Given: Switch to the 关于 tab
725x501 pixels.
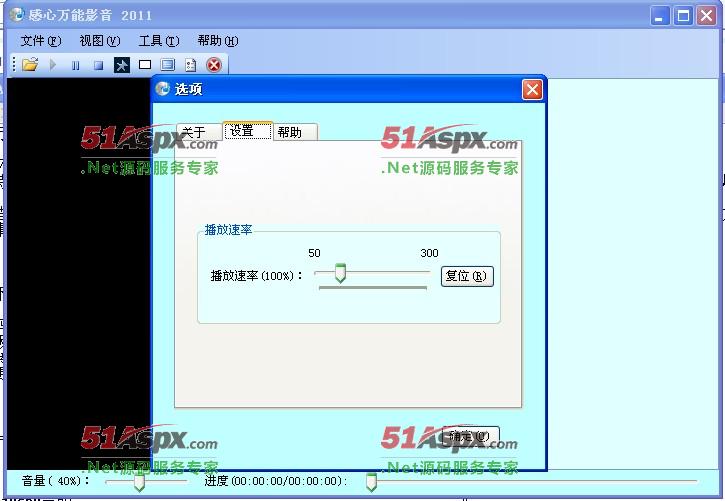Looking at the screenshot, I should tap(199, 132).
